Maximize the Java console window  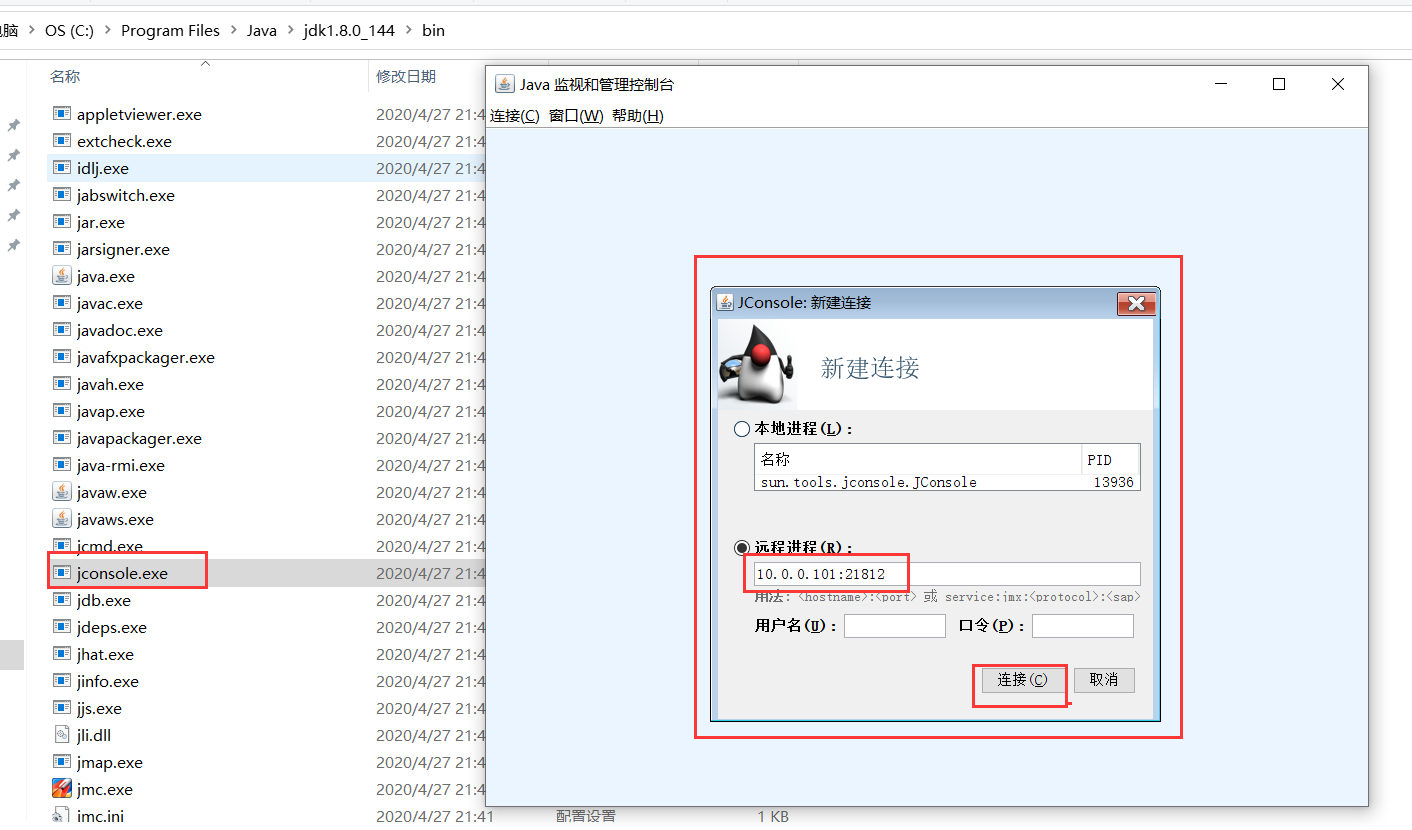[x=1279, y=85]
